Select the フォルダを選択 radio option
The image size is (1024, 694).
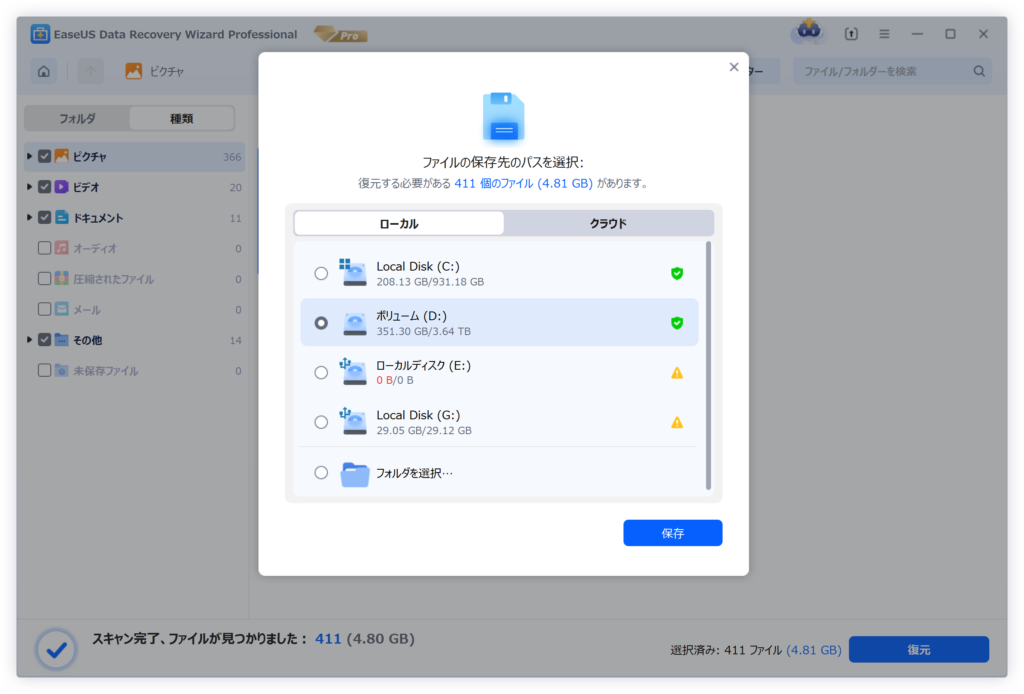click(x=321, y=473)
